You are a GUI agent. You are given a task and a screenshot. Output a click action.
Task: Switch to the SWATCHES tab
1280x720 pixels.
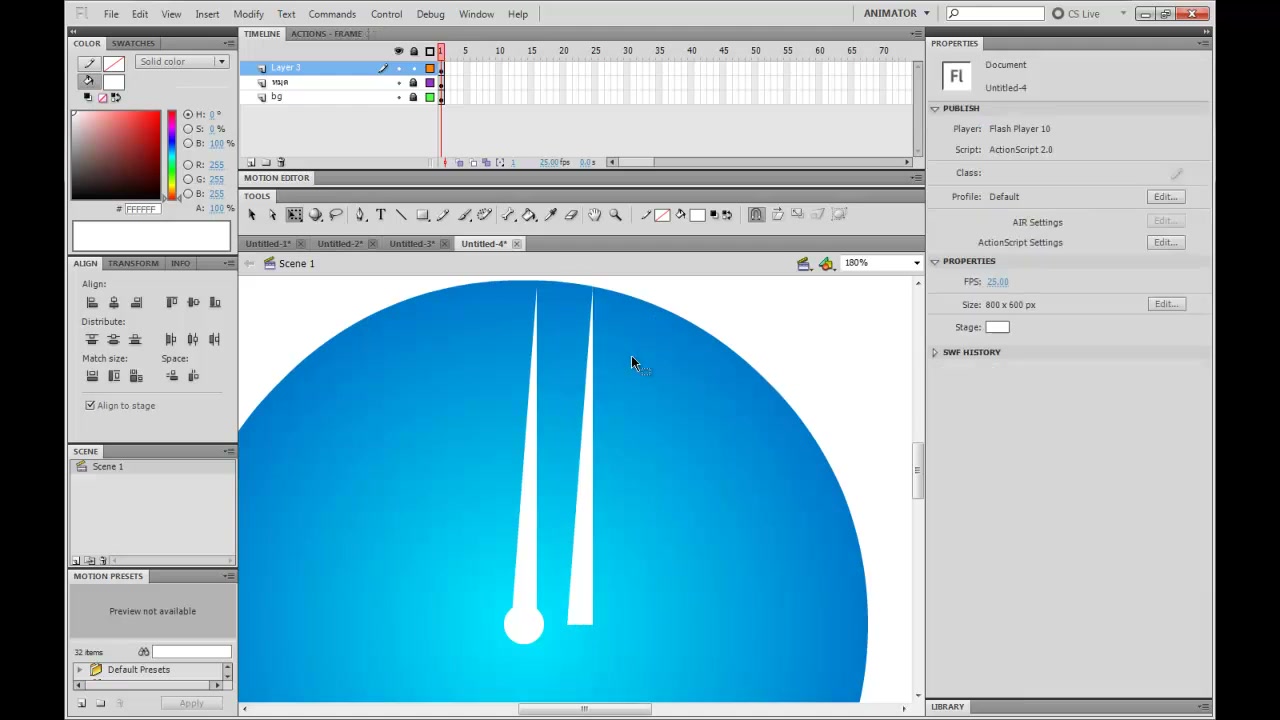[x=133, y=44]
